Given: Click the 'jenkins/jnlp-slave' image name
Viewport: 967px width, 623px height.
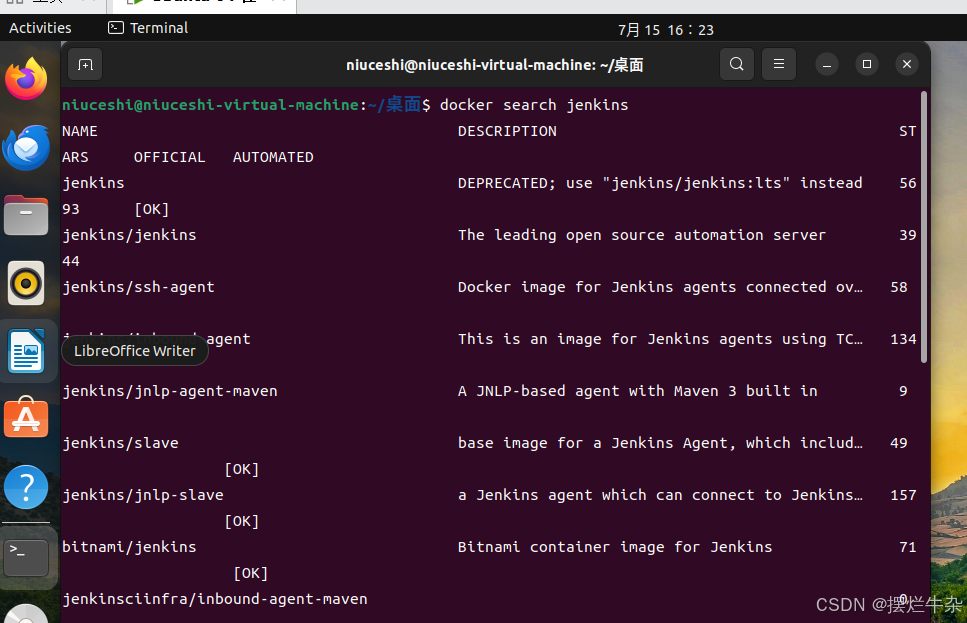Looking at the screenshot, I should pyautogui.click(x=142, y=495).
